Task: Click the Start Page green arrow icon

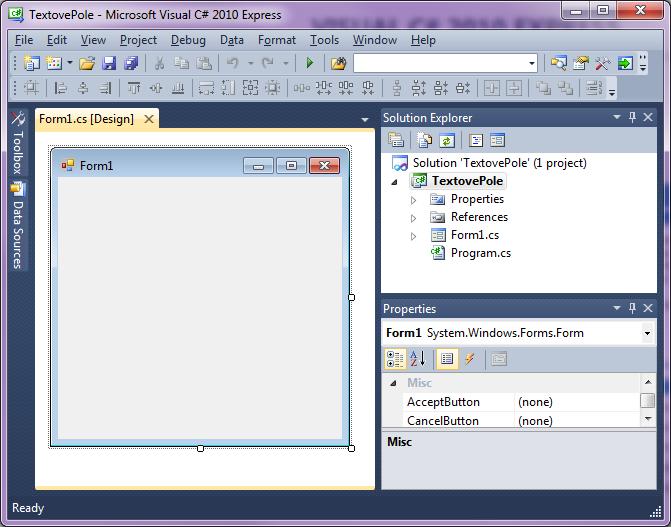Action: [625, 64]
